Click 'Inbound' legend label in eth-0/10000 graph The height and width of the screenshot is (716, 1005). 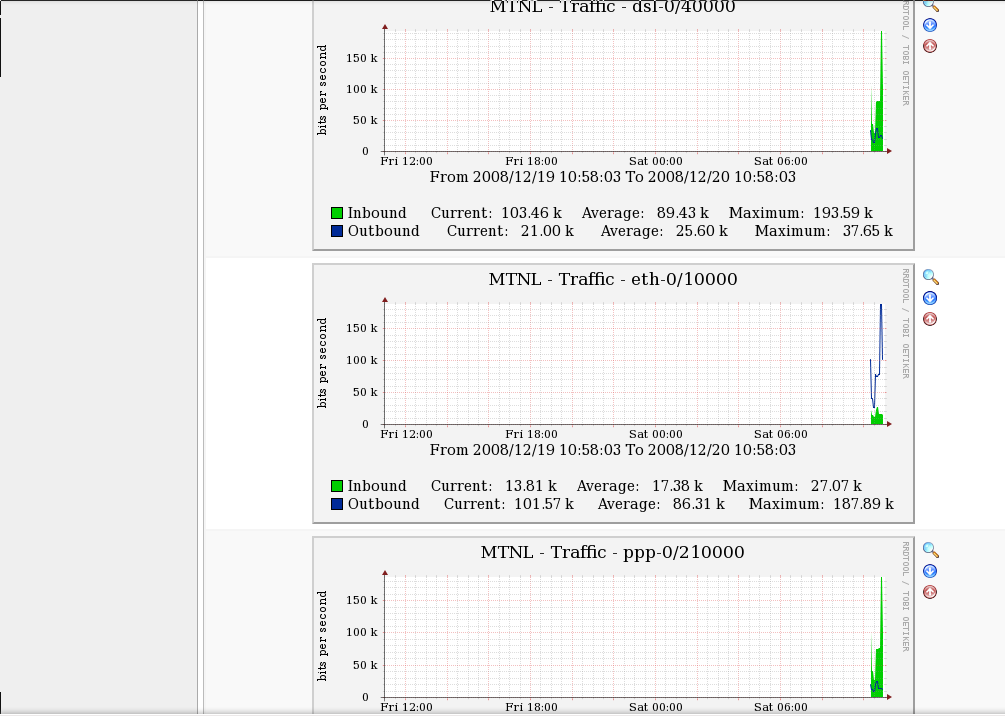click(377, 486)
